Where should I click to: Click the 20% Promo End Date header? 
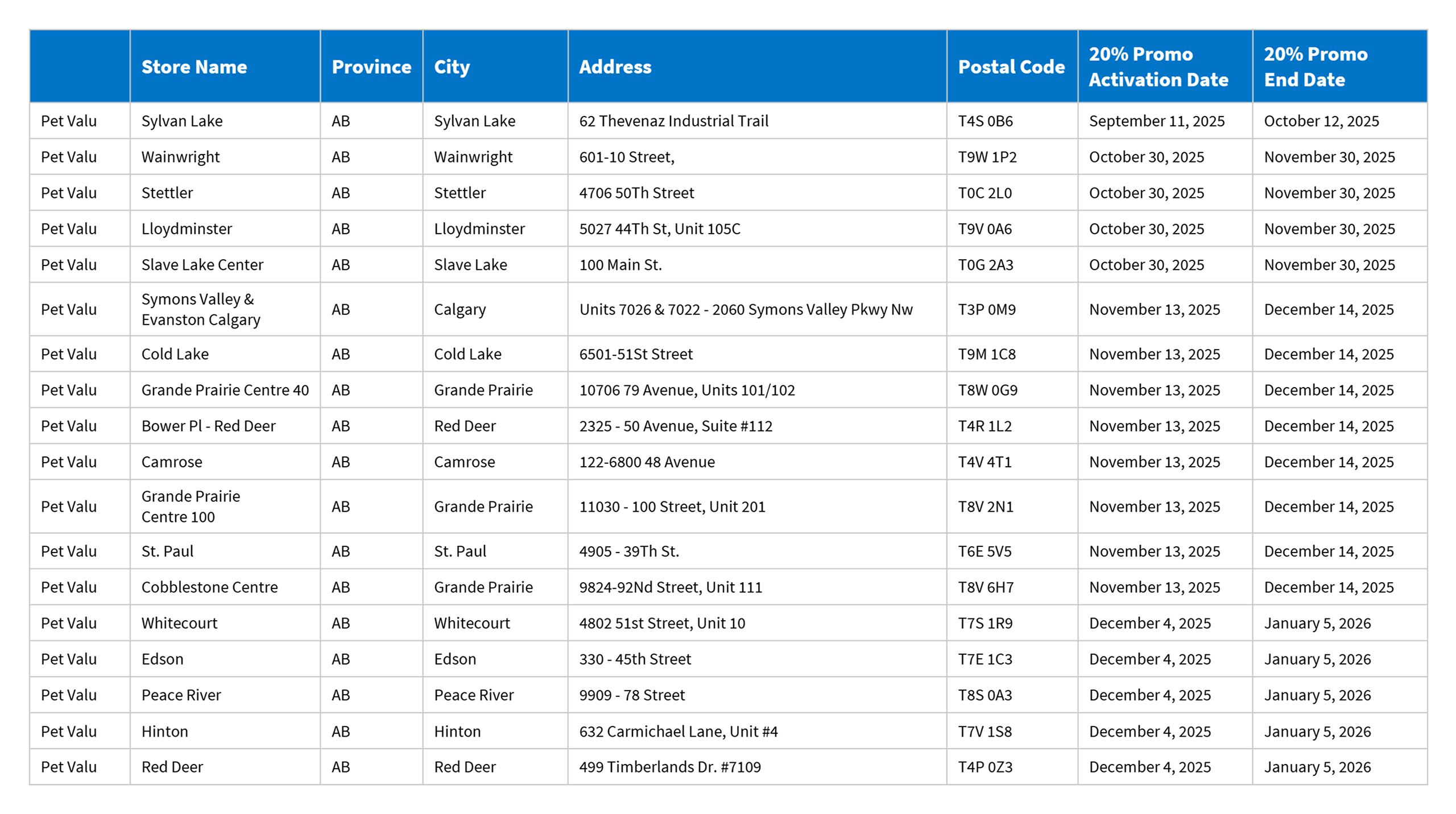click(1315, 67)
